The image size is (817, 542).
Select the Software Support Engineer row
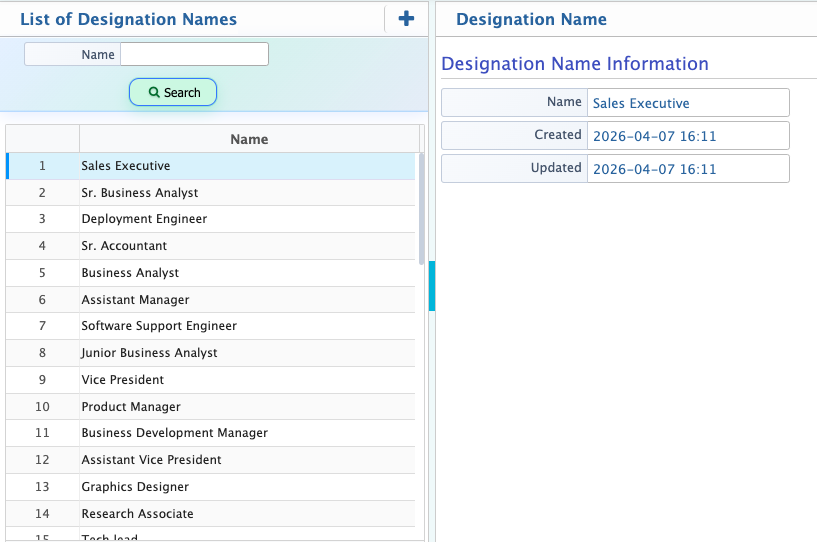(x=211, y=326)
